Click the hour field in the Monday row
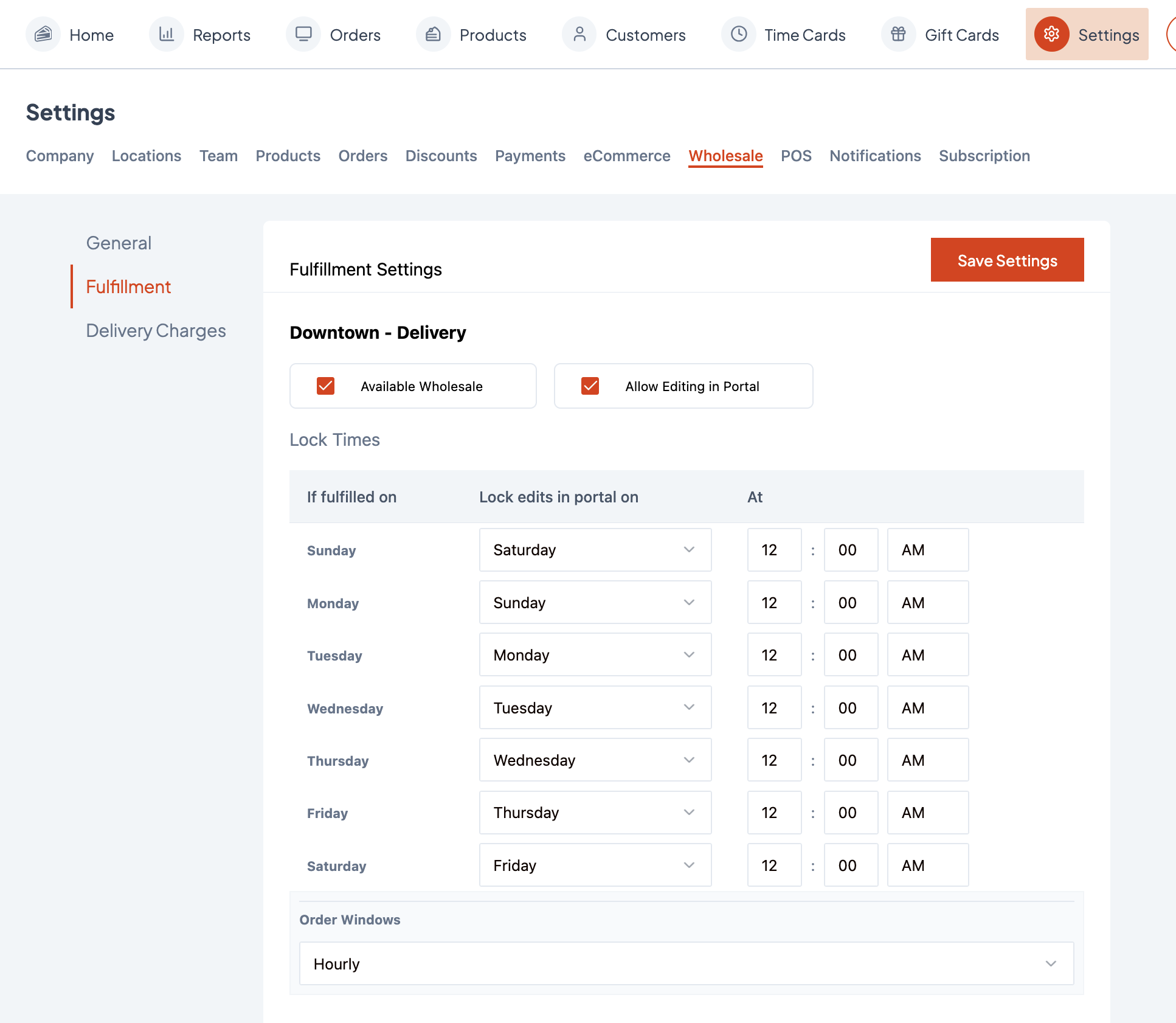This screenshot has width=1176, height=1023. (x=773, y=603)
